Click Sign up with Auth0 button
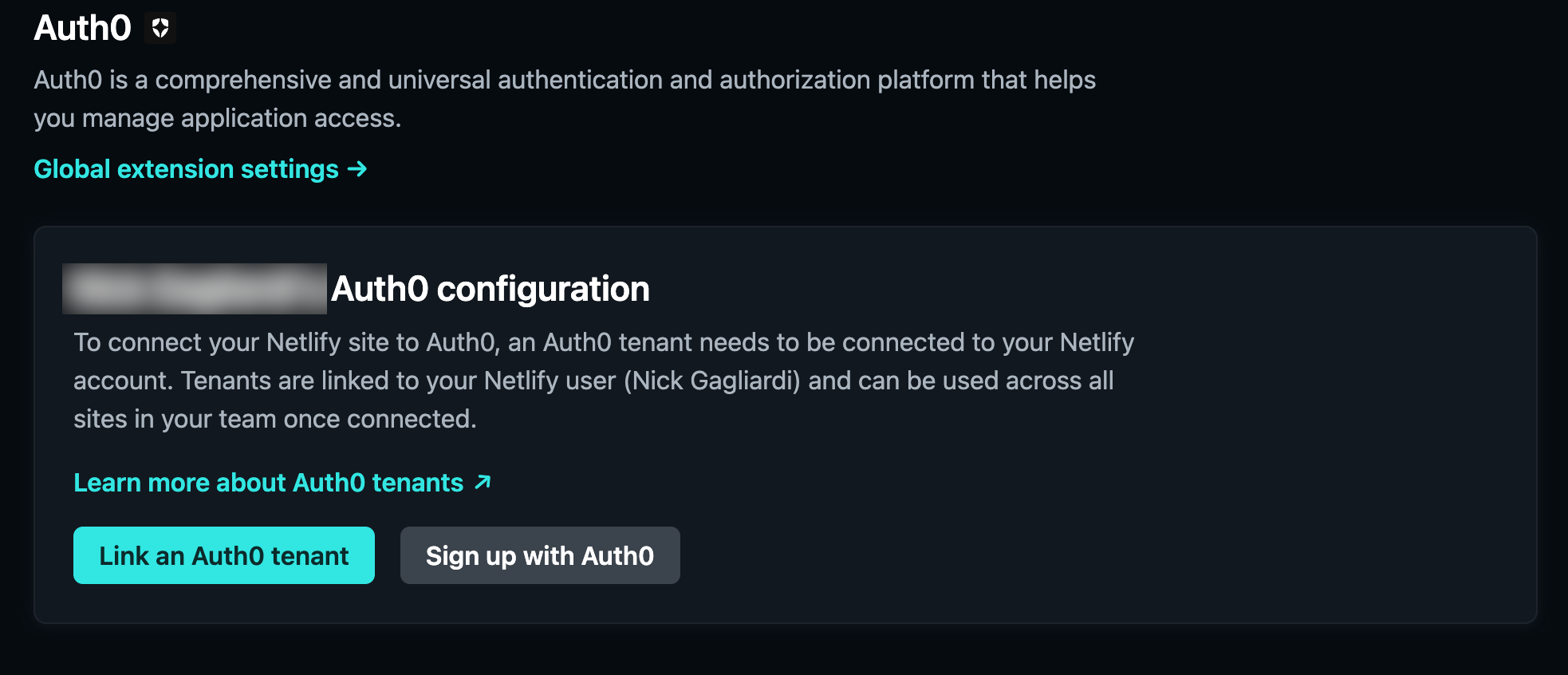1568x675 pixels. (x=540, y=555)
